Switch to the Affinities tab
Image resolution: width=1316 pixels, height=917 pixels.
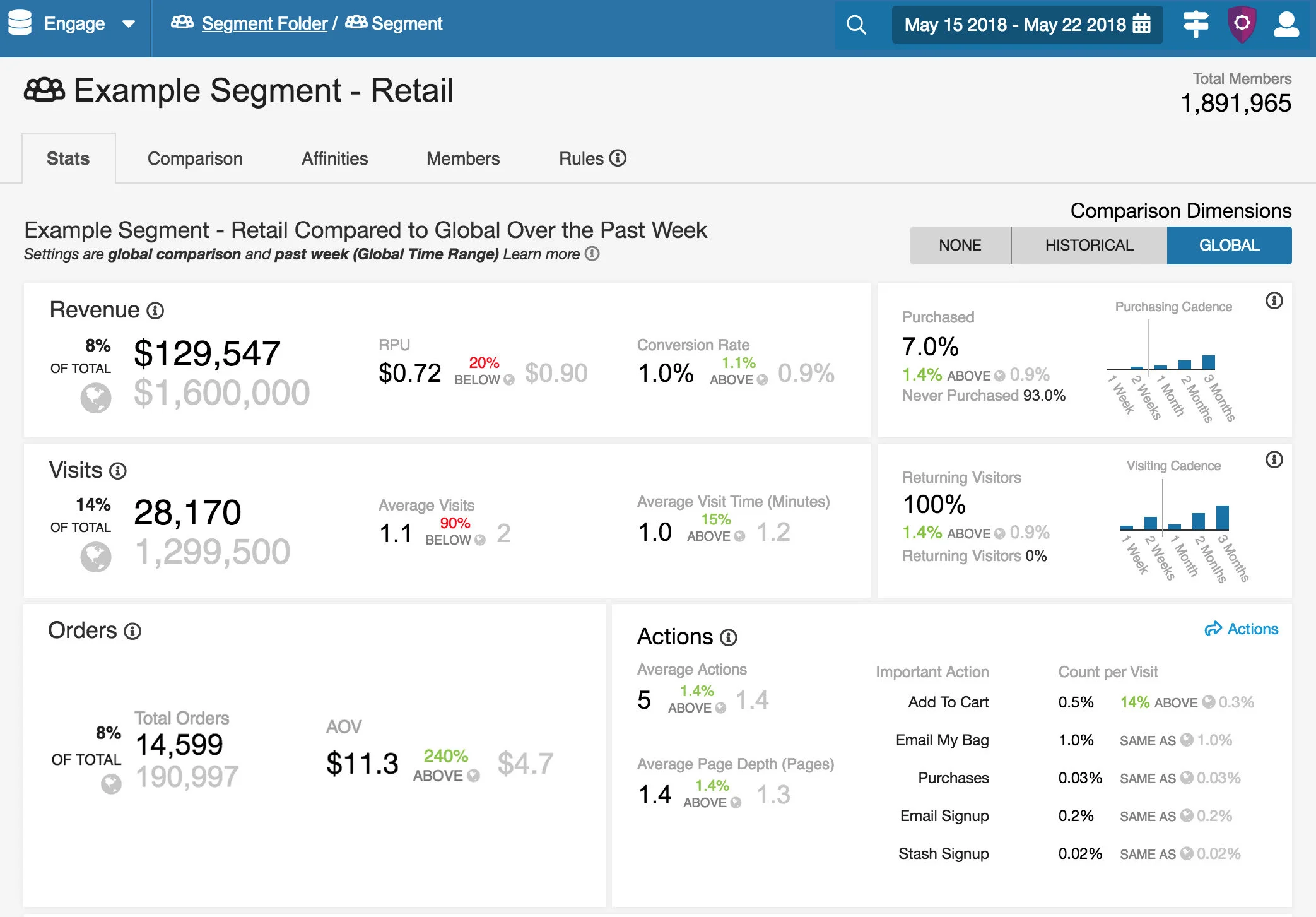click(334, 158)
